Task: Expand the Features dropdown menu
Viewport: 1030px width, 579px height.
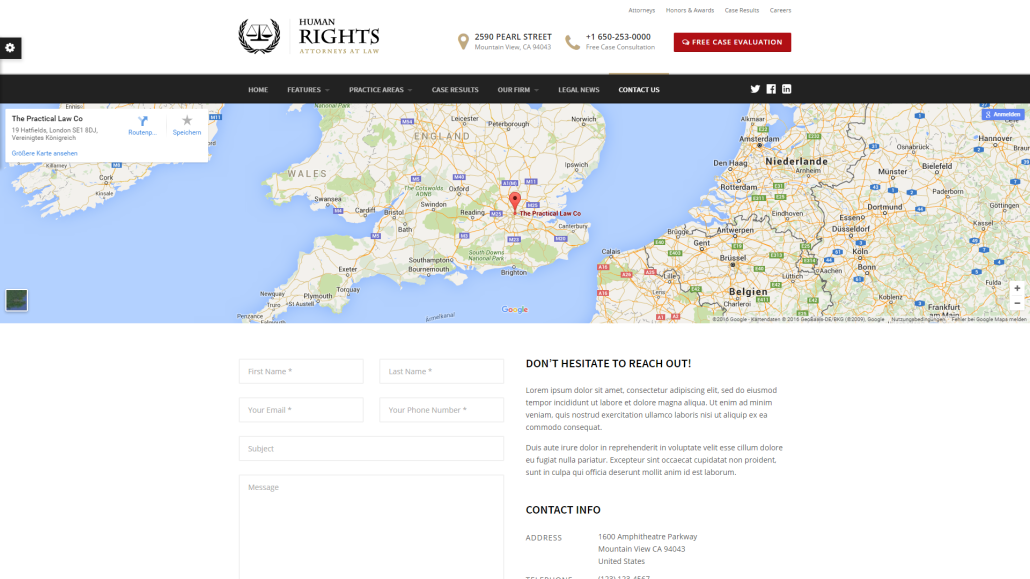Action: pyautogui.click(x=308, y=90)
